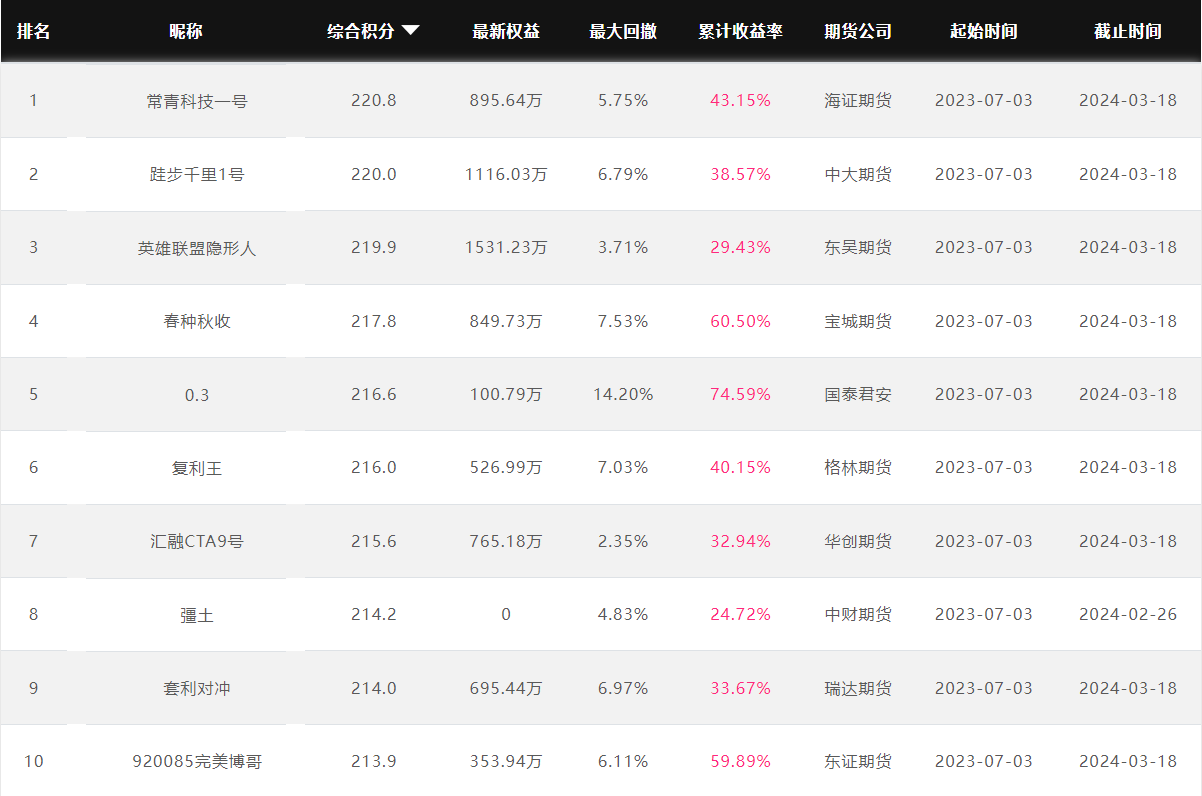Click the 38.57% return value
1202x796 pixels.
[740, 174]
